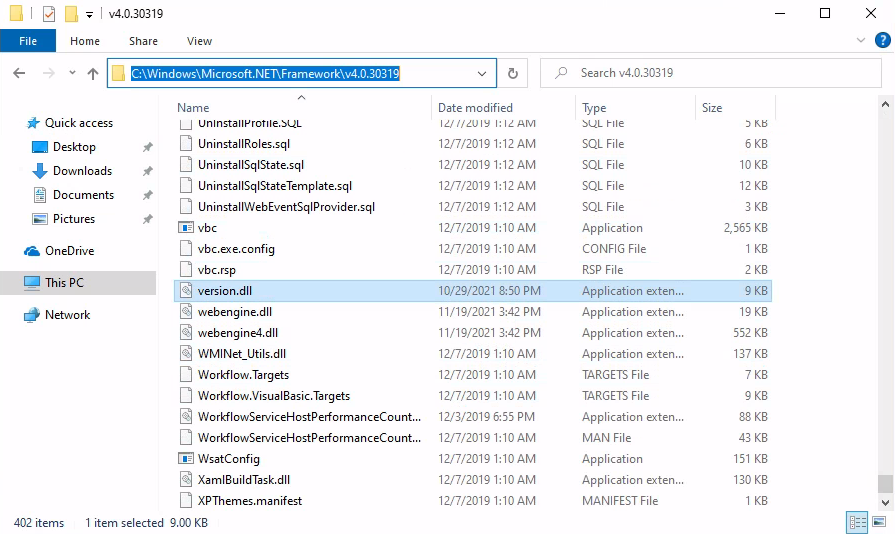Click the OneDrive cloud icon
This screenshot has width=895, height=534.
coord(32,251)
